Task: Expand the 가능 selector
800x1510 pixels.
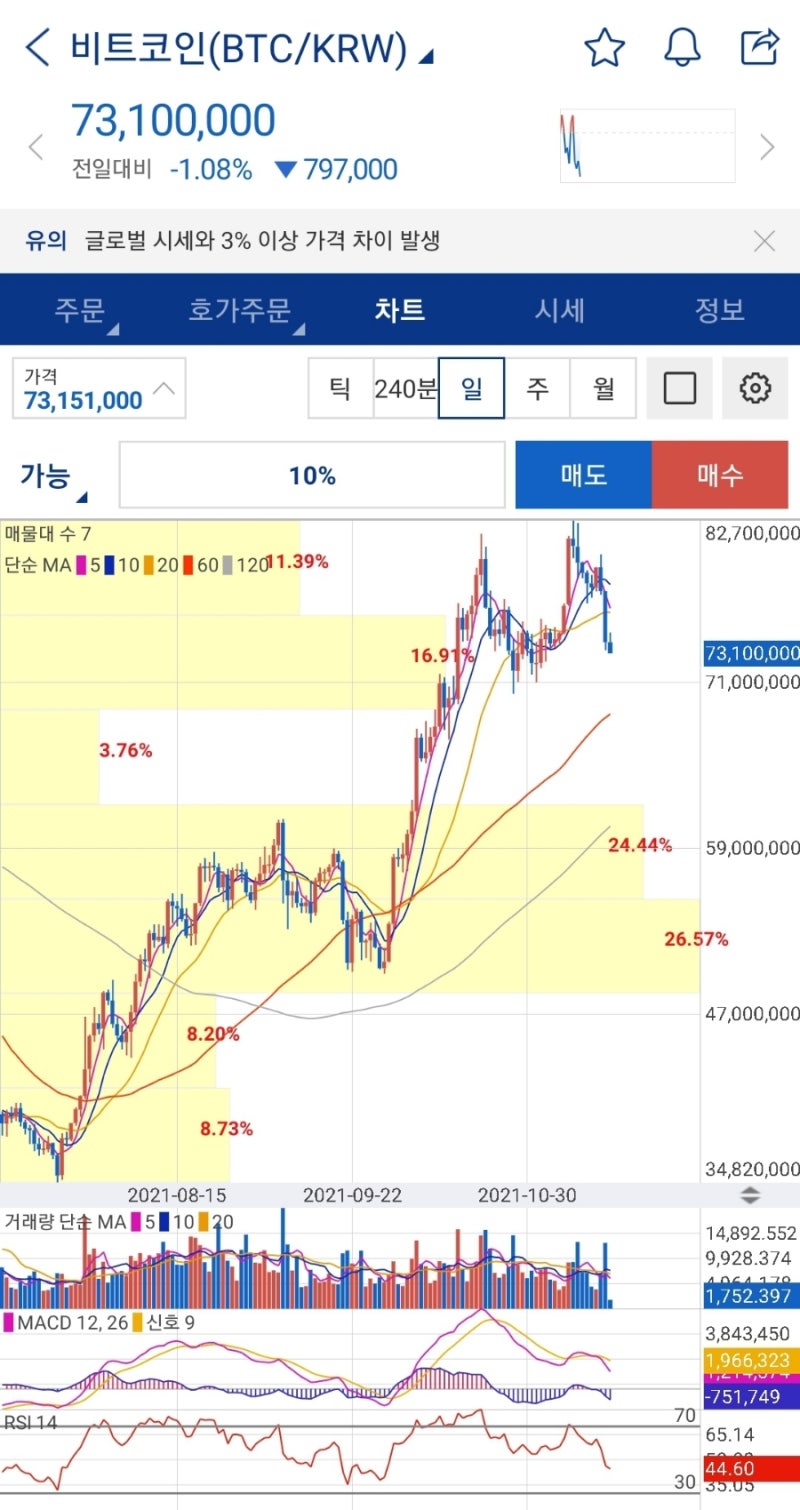Action: click(48, 475)
